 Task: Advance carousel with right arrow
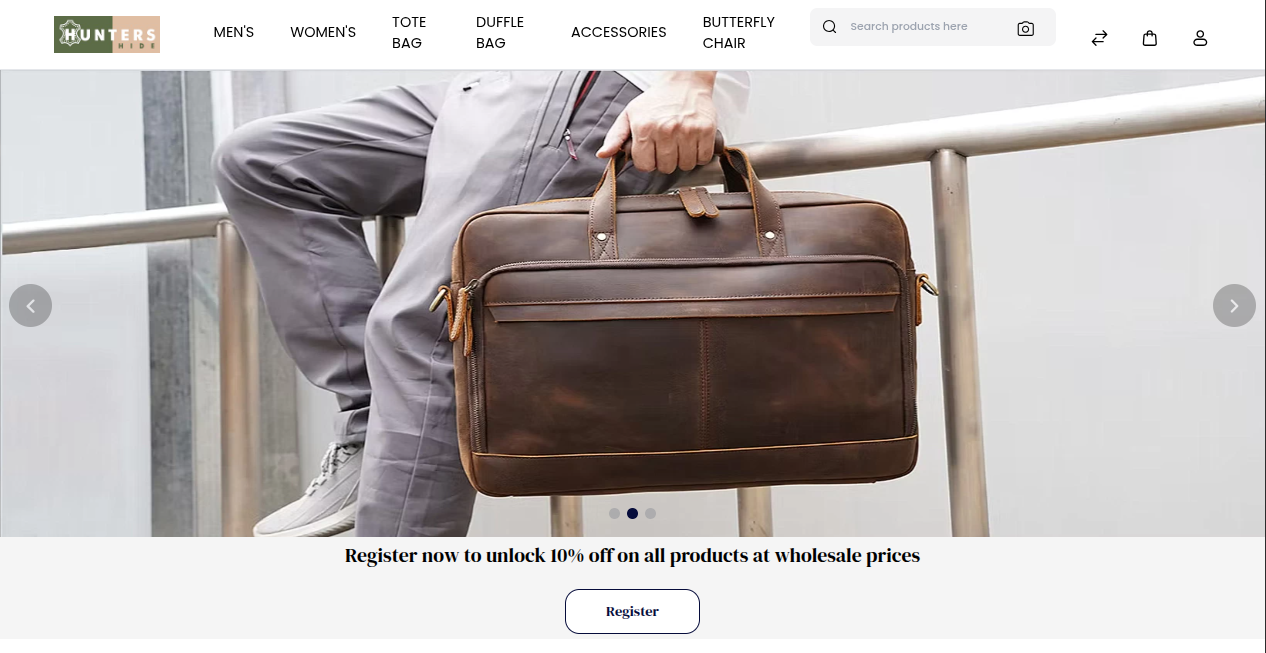click(1234, 306)
